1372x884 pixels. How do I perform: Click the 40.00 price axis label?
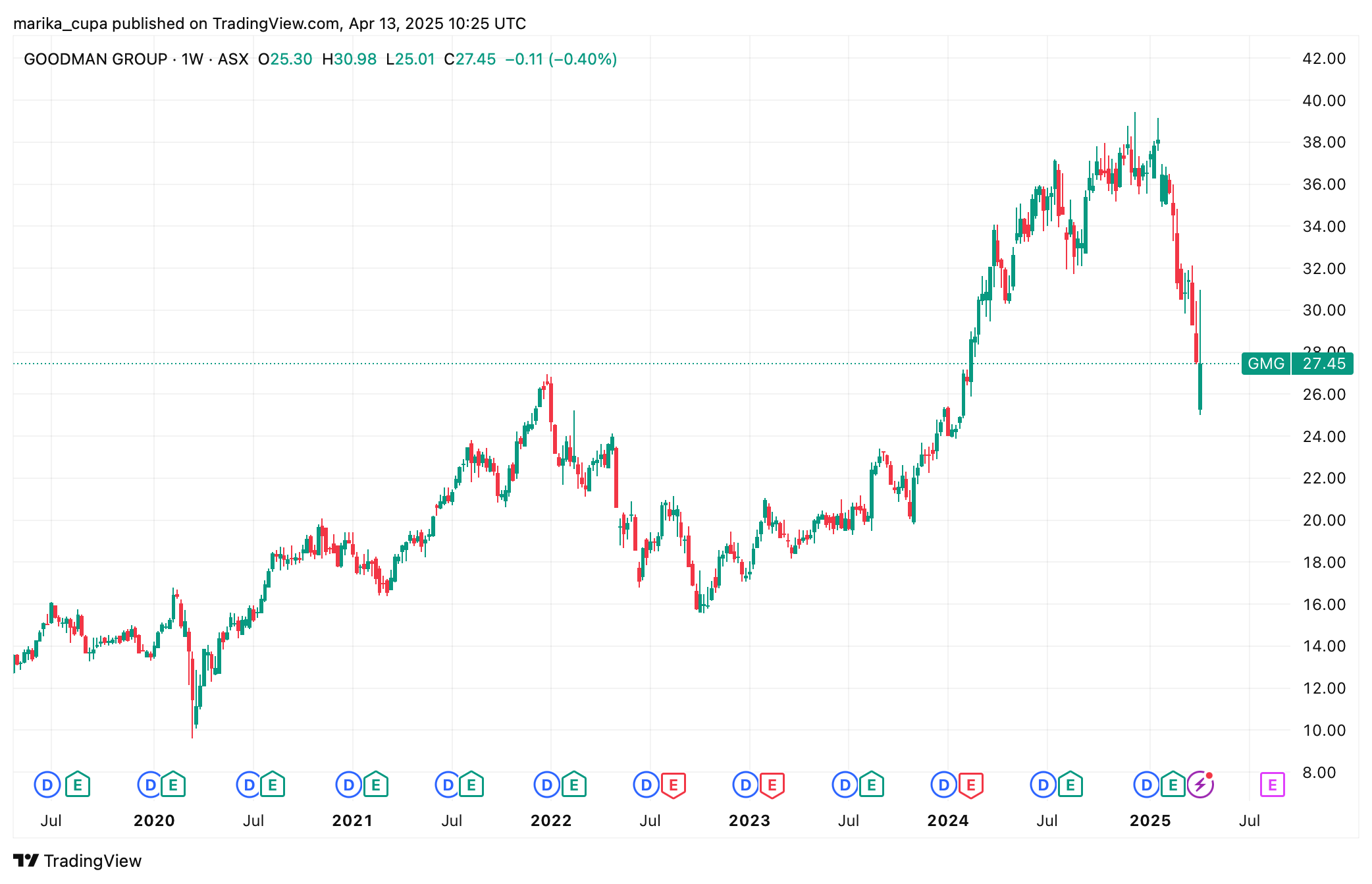coord(1324,101)
